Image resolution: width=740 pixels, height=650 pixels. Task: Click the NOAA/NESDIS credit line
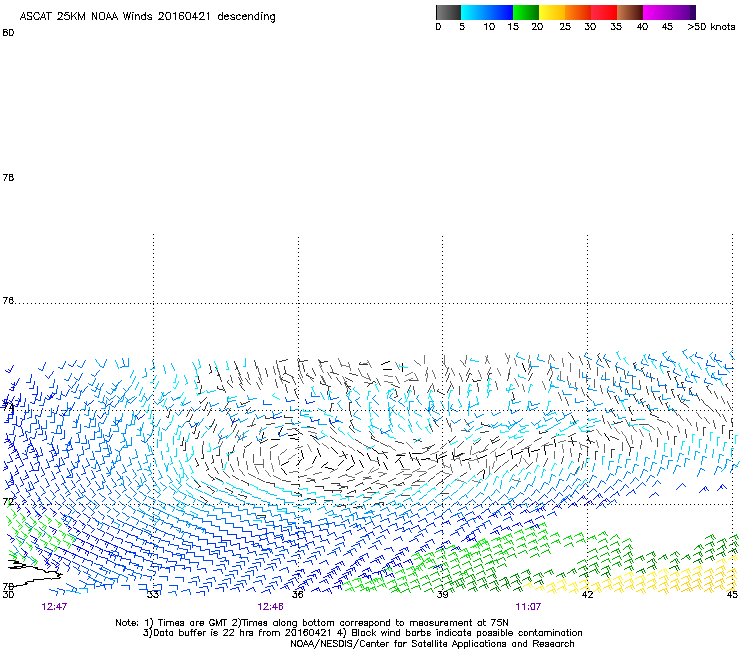(432, 644)
